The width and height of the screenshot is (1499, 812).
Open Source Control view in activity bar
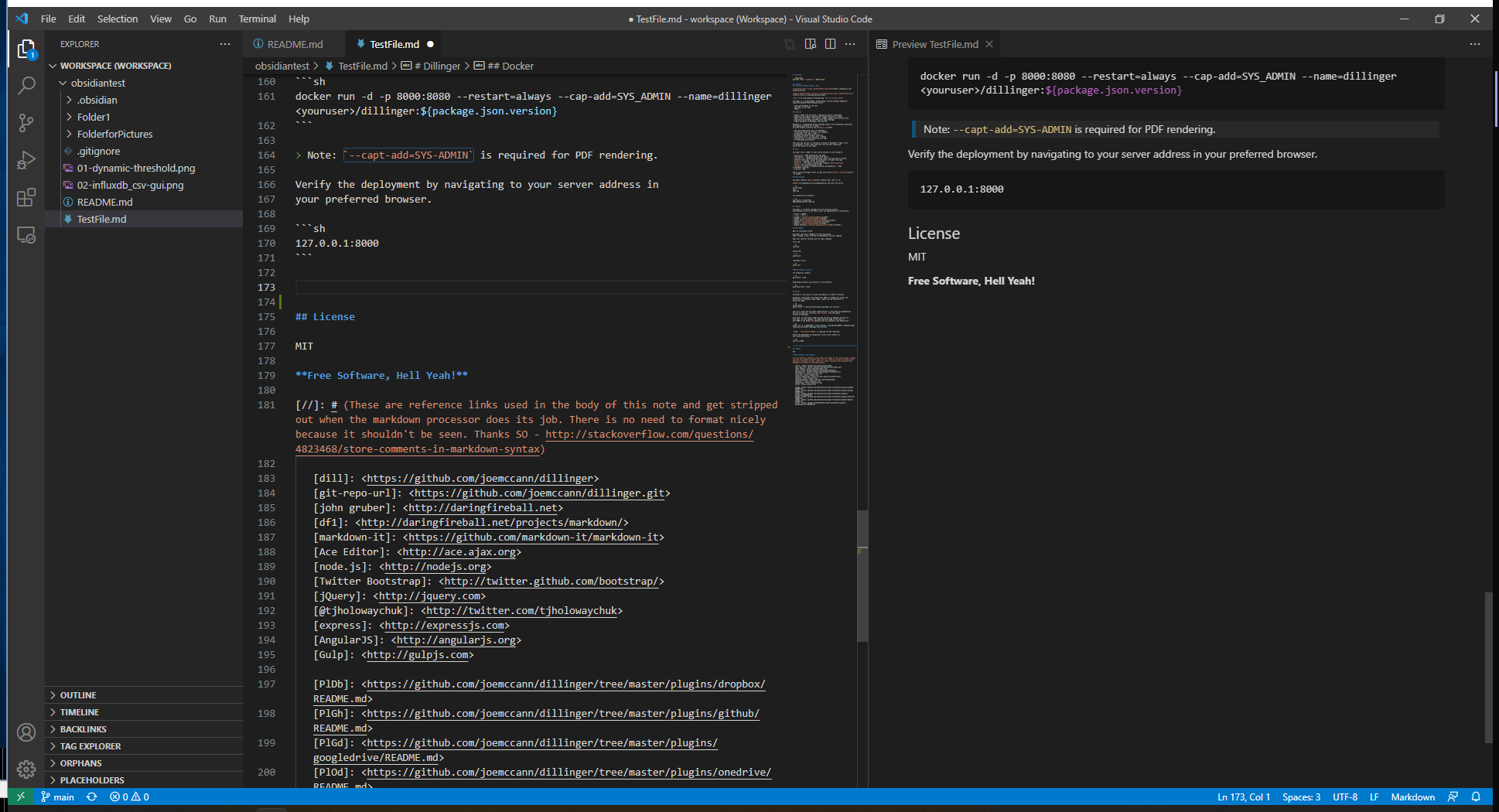click(x=26, y=122)
